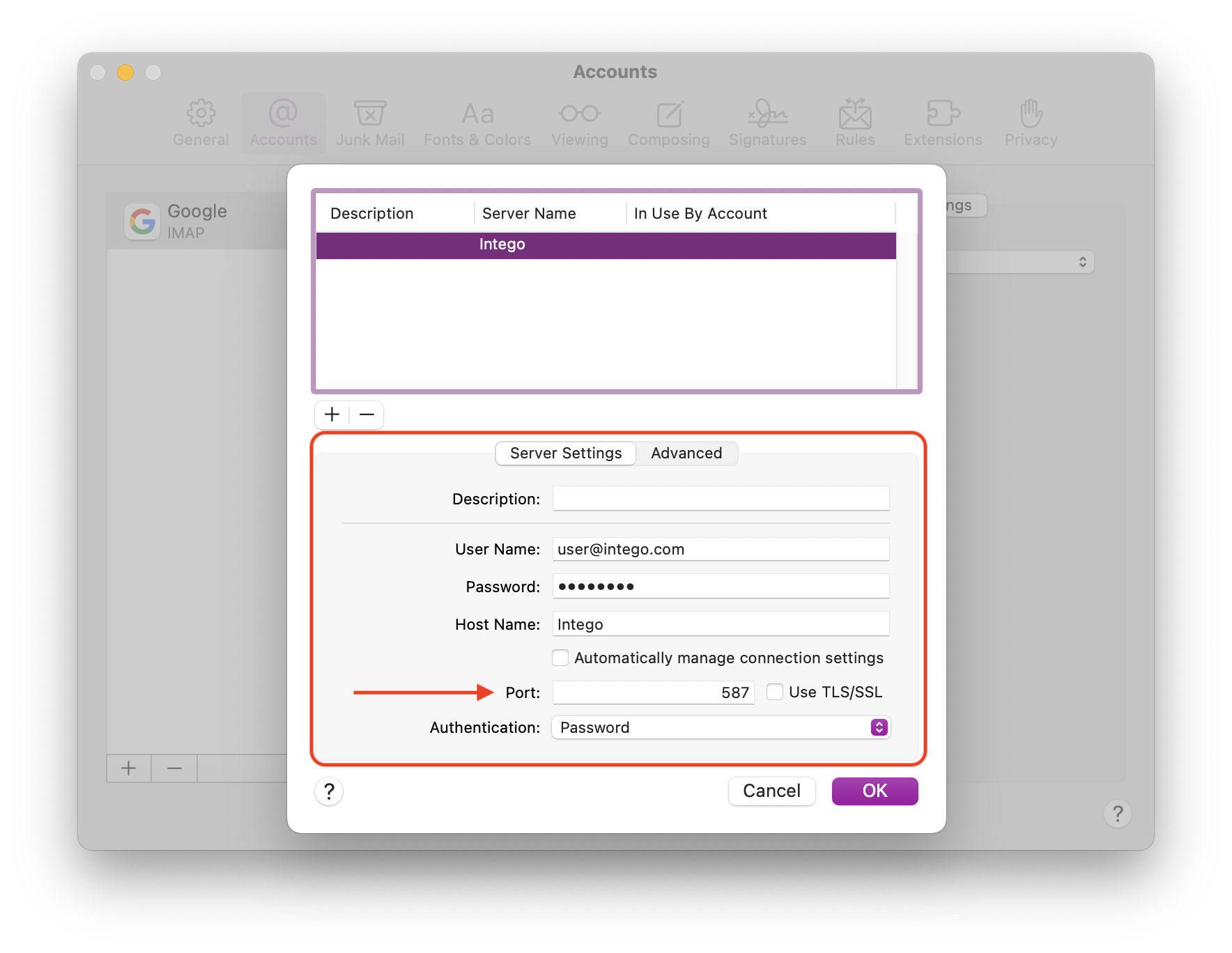This screenshot has width=1232, height=953.
Task: Switch to the Server Settings tab
Action: tap(566, 453)
